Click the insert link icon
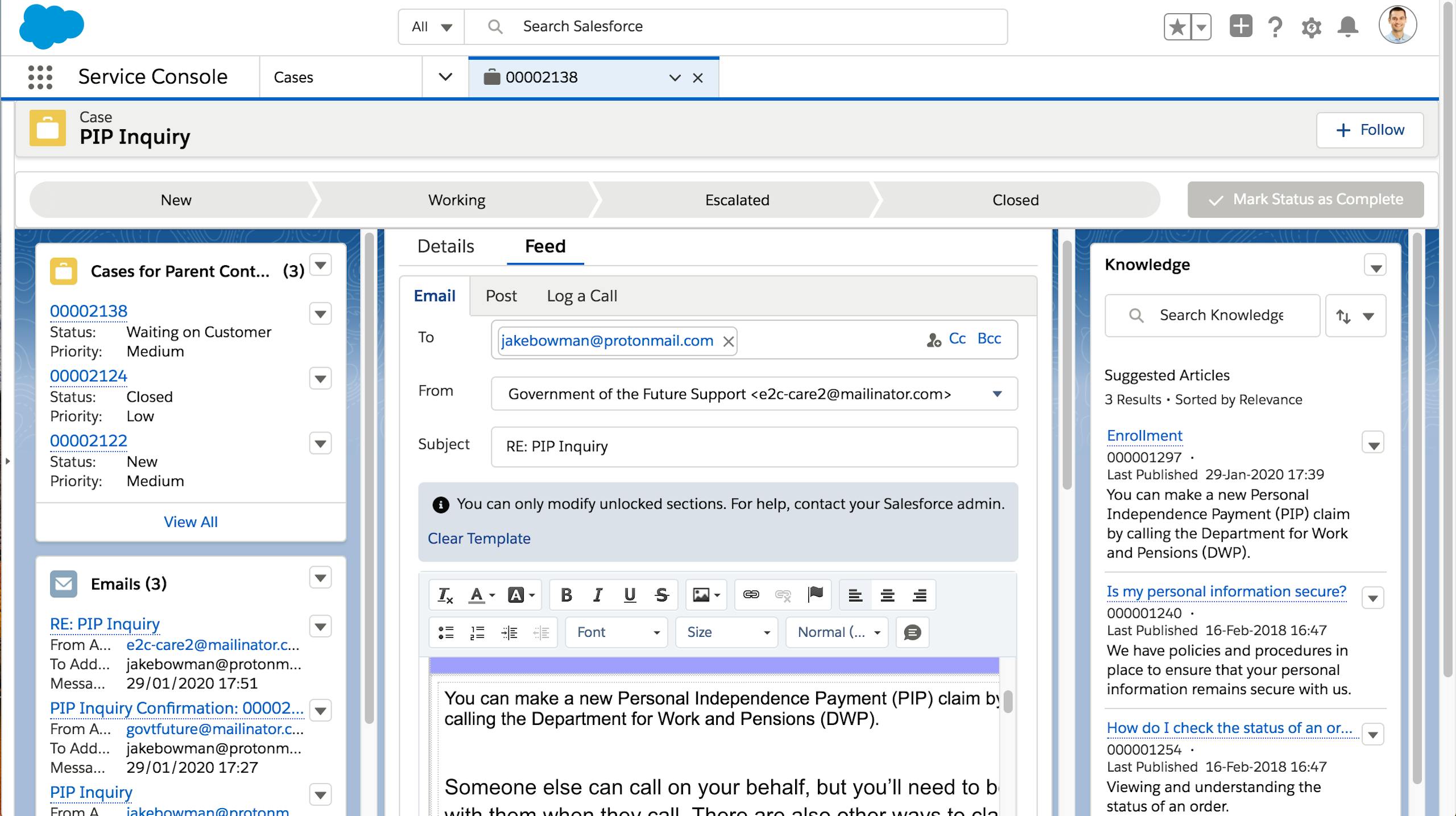This screenshot has height=816, width=1456. (751, 595)
